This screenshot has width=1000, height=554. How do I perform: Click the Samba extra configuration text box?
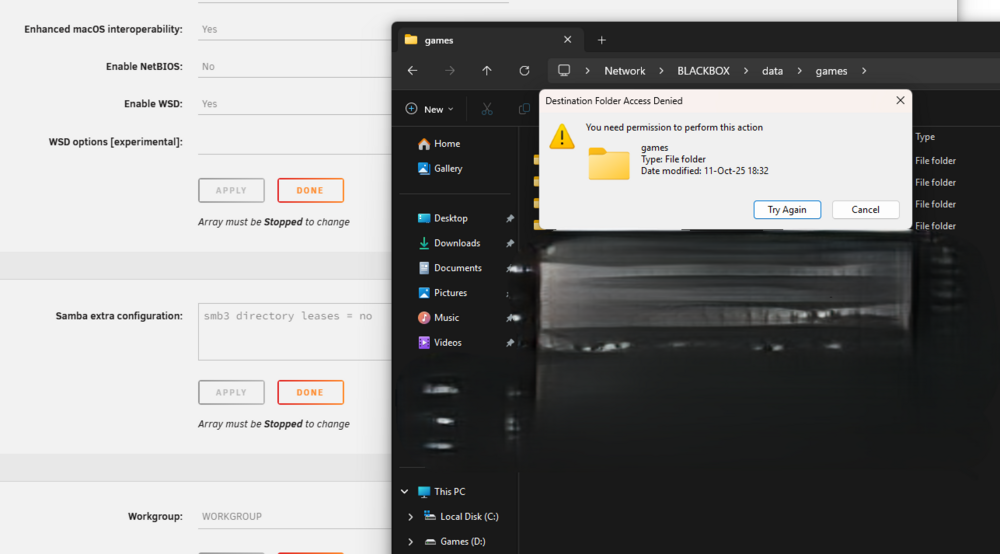[295, 332]
